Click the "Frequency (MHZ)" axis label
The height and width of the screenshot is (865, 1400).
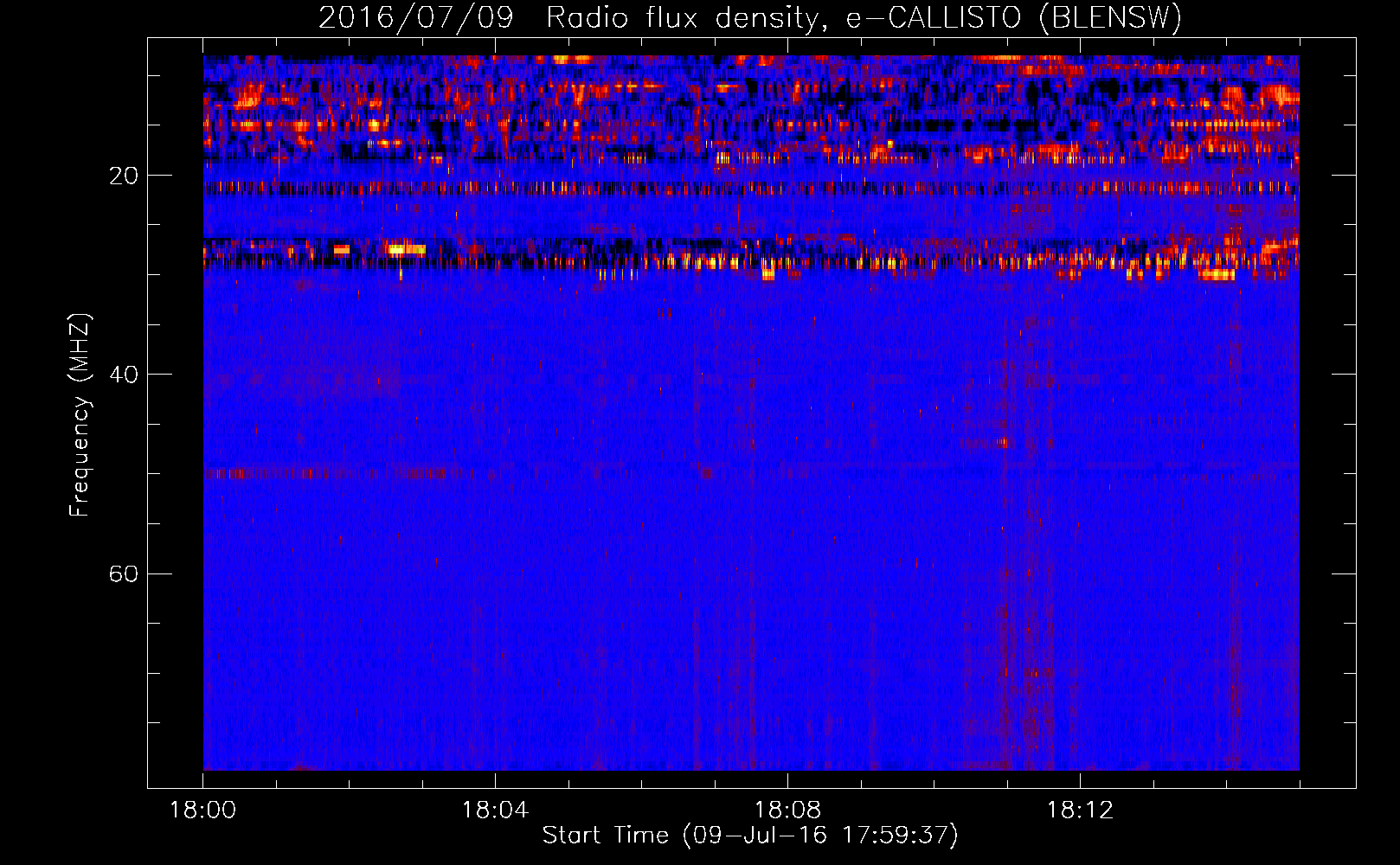(80, 415)
